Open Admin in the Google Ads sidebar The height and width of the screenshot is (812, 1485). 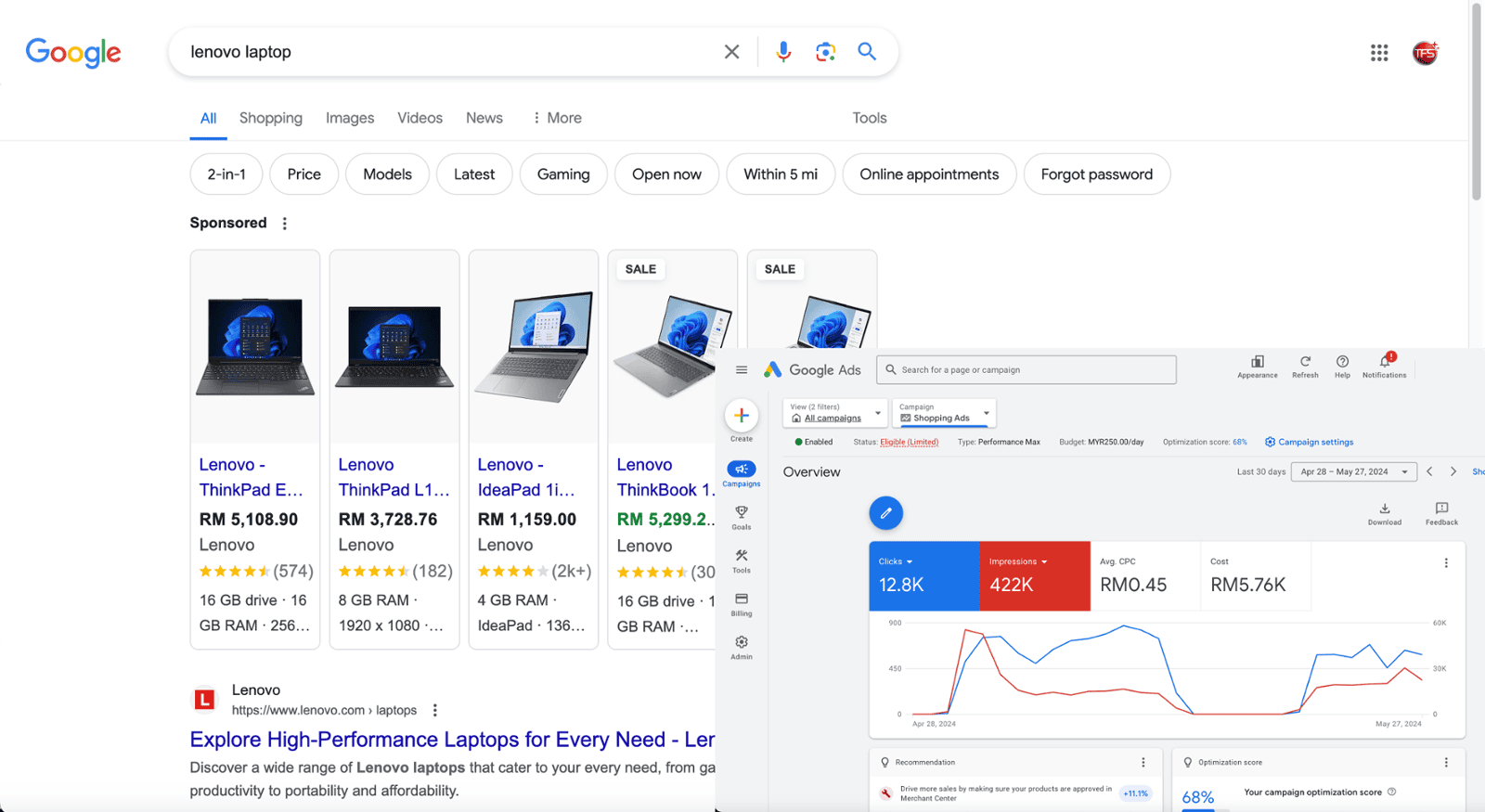point(742,648)
